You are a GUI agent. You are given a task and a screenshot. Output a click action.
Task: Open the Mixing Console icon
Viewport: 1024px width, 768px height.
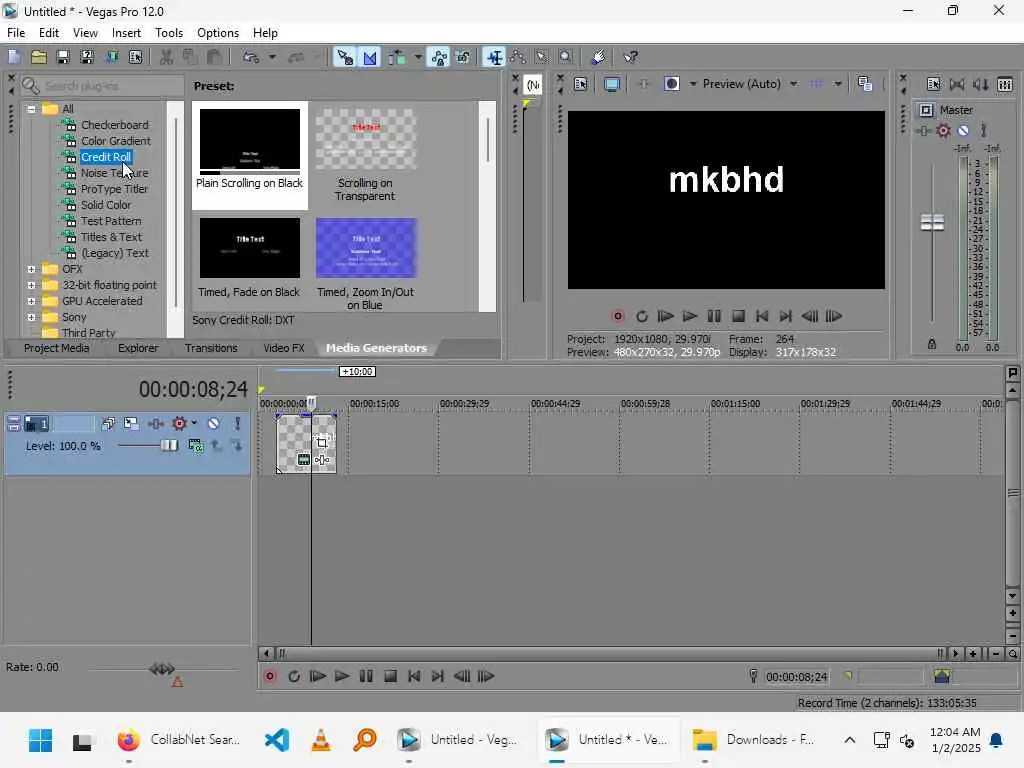[1005, 84]
